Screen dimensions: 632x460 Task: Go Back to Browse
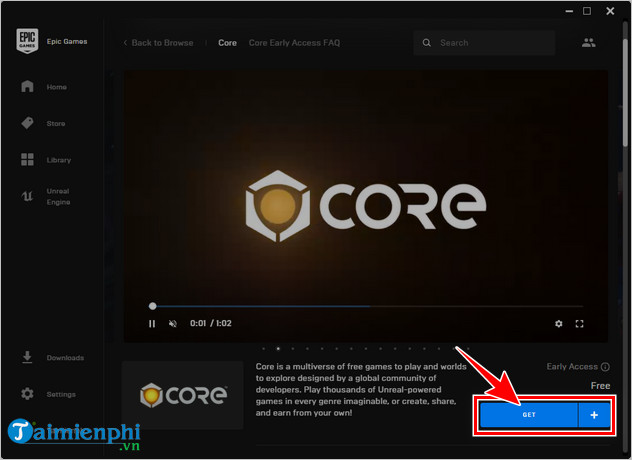(158, 43)
